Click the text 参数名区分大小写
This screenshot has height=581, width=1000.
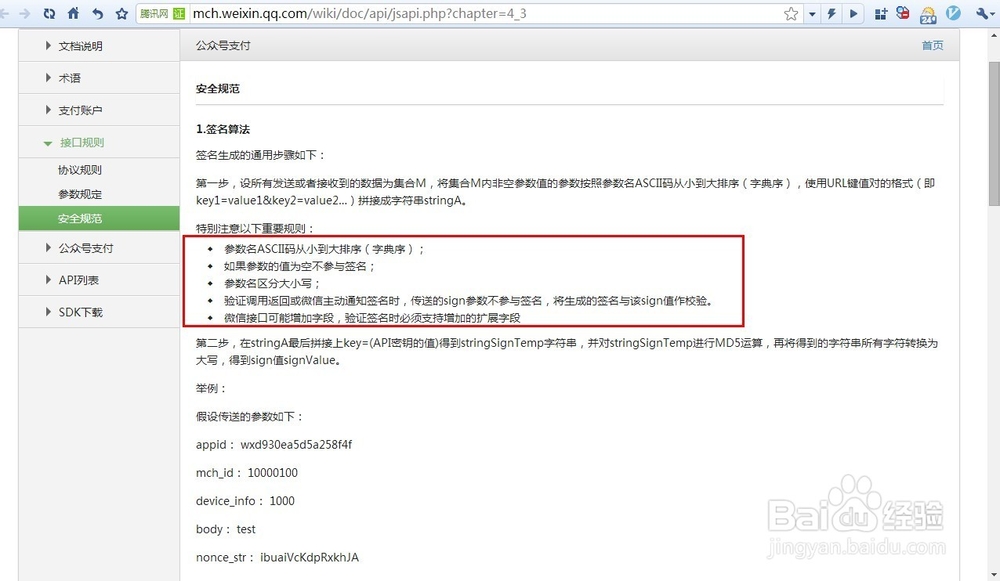[268, 283]
